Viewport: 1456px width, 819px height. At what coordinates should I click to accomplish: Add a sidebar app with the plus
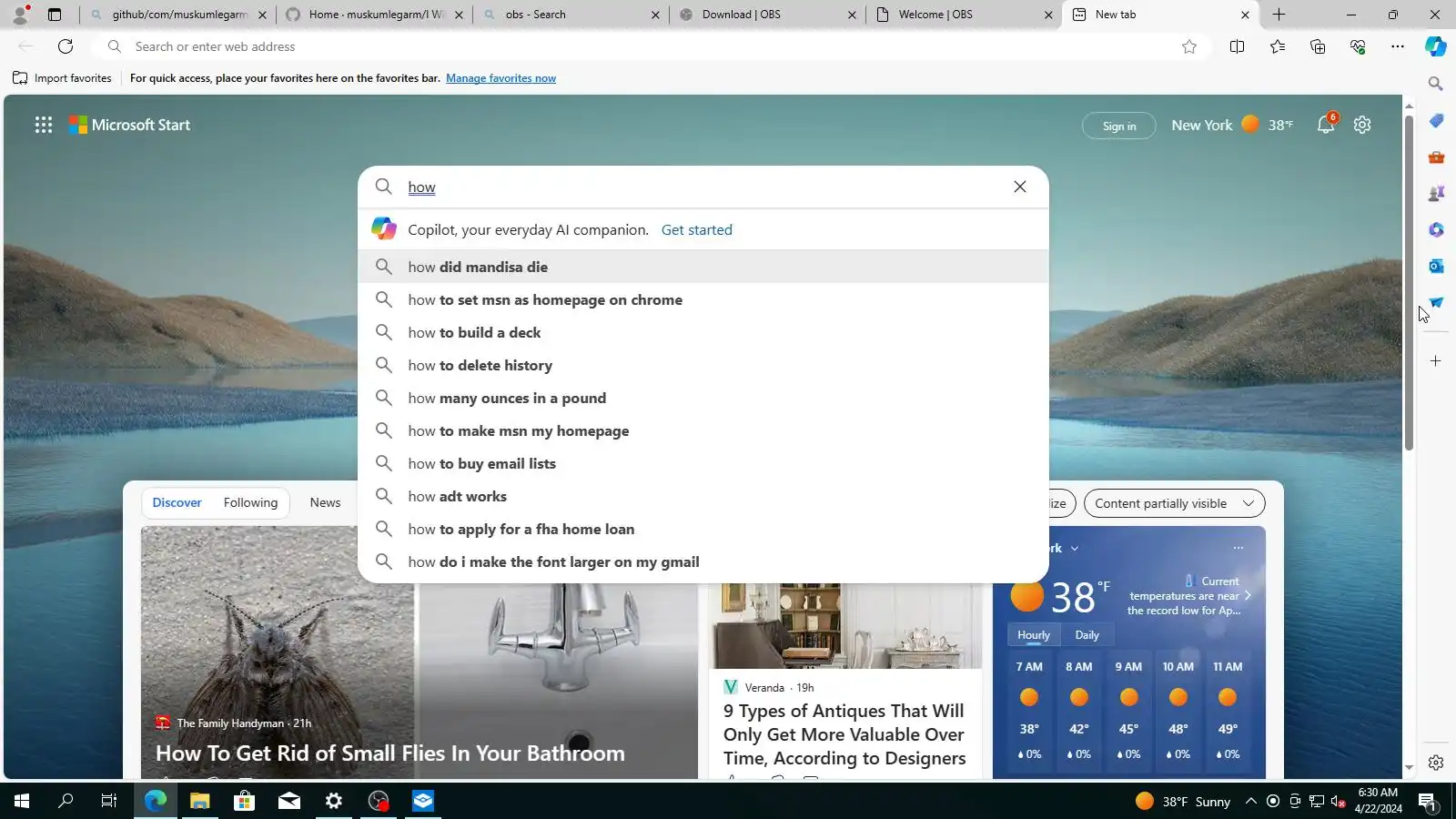(x=1436, y=361)
